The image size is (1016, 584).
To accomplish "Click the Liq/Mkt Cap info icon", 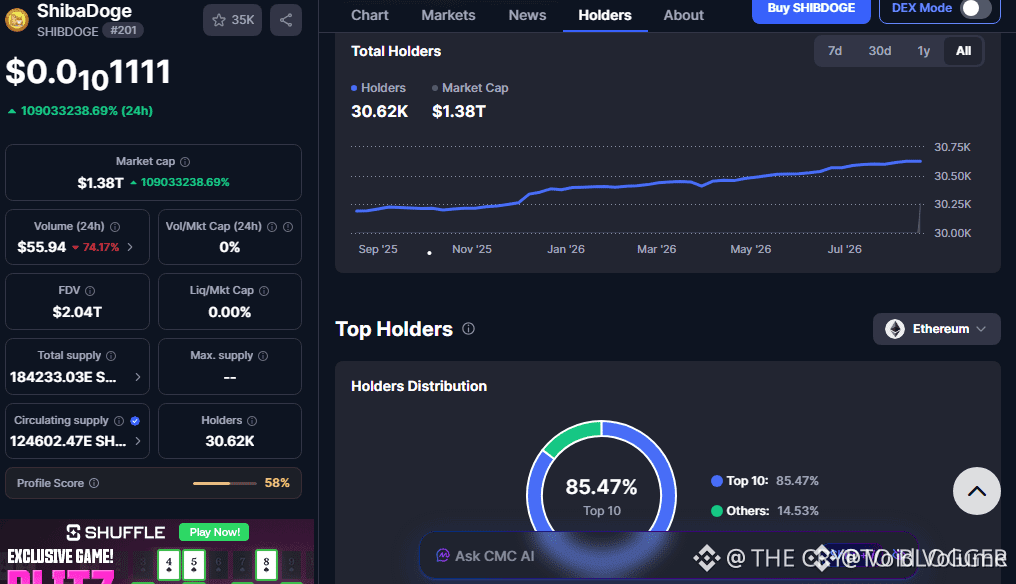I will click(x=264, y=291).
